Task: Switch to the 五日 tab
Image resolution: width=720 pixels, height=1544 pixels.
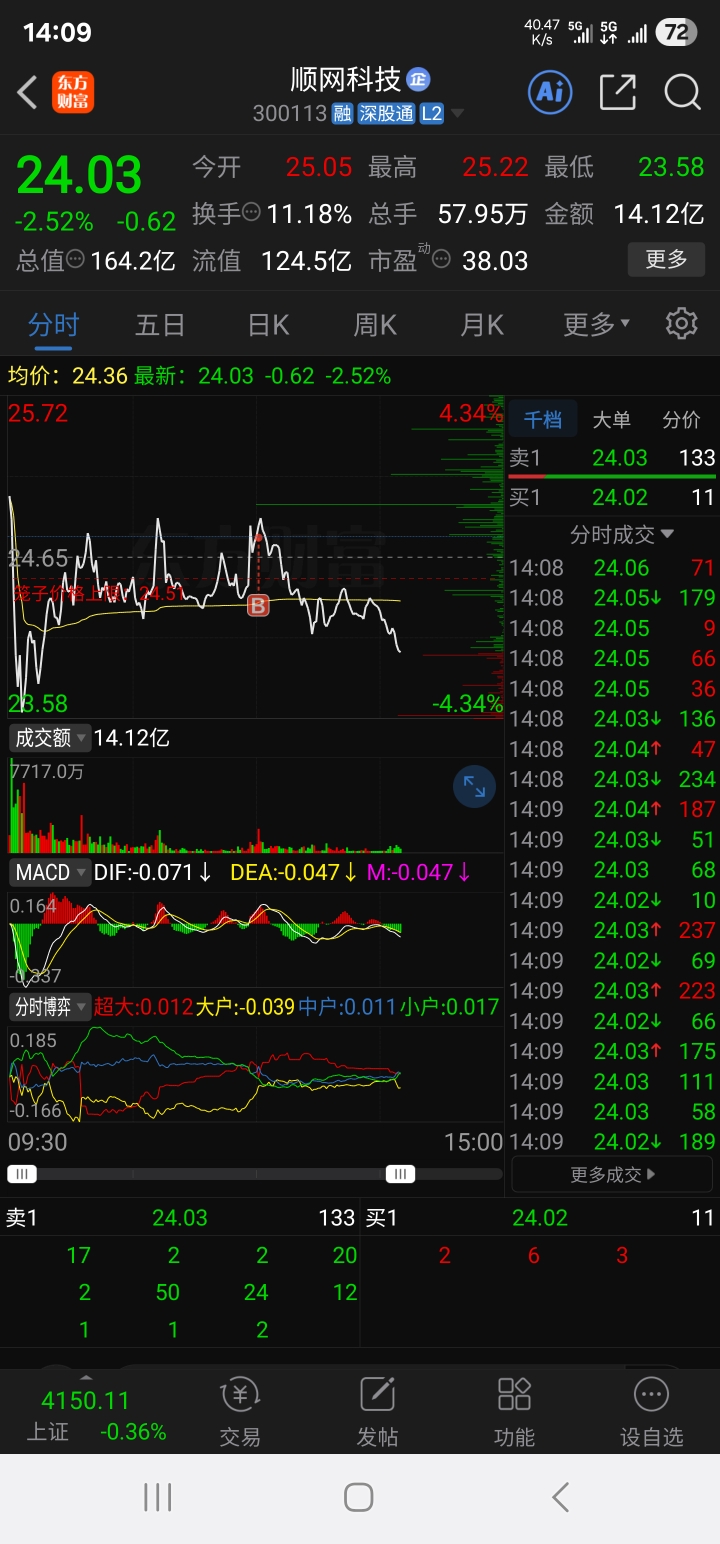Action: (160, 324)
